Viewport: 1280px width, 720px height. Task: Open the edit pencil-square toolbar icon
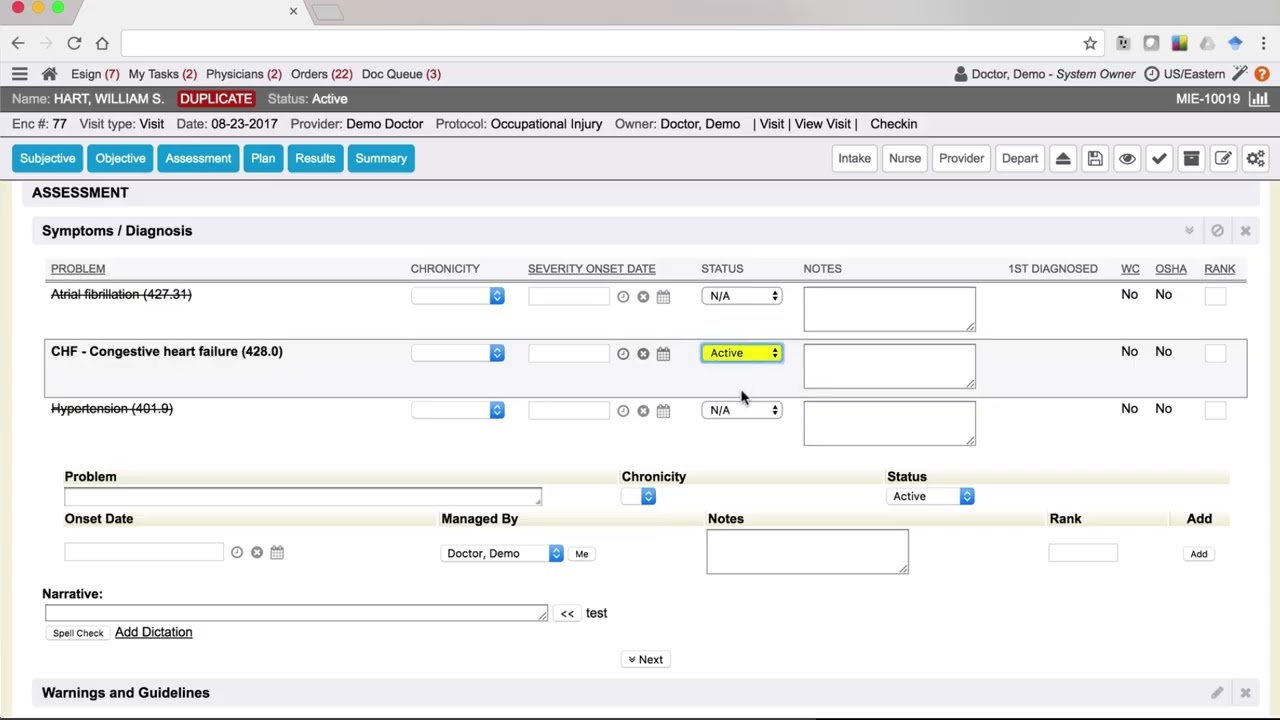(1223, 158)
